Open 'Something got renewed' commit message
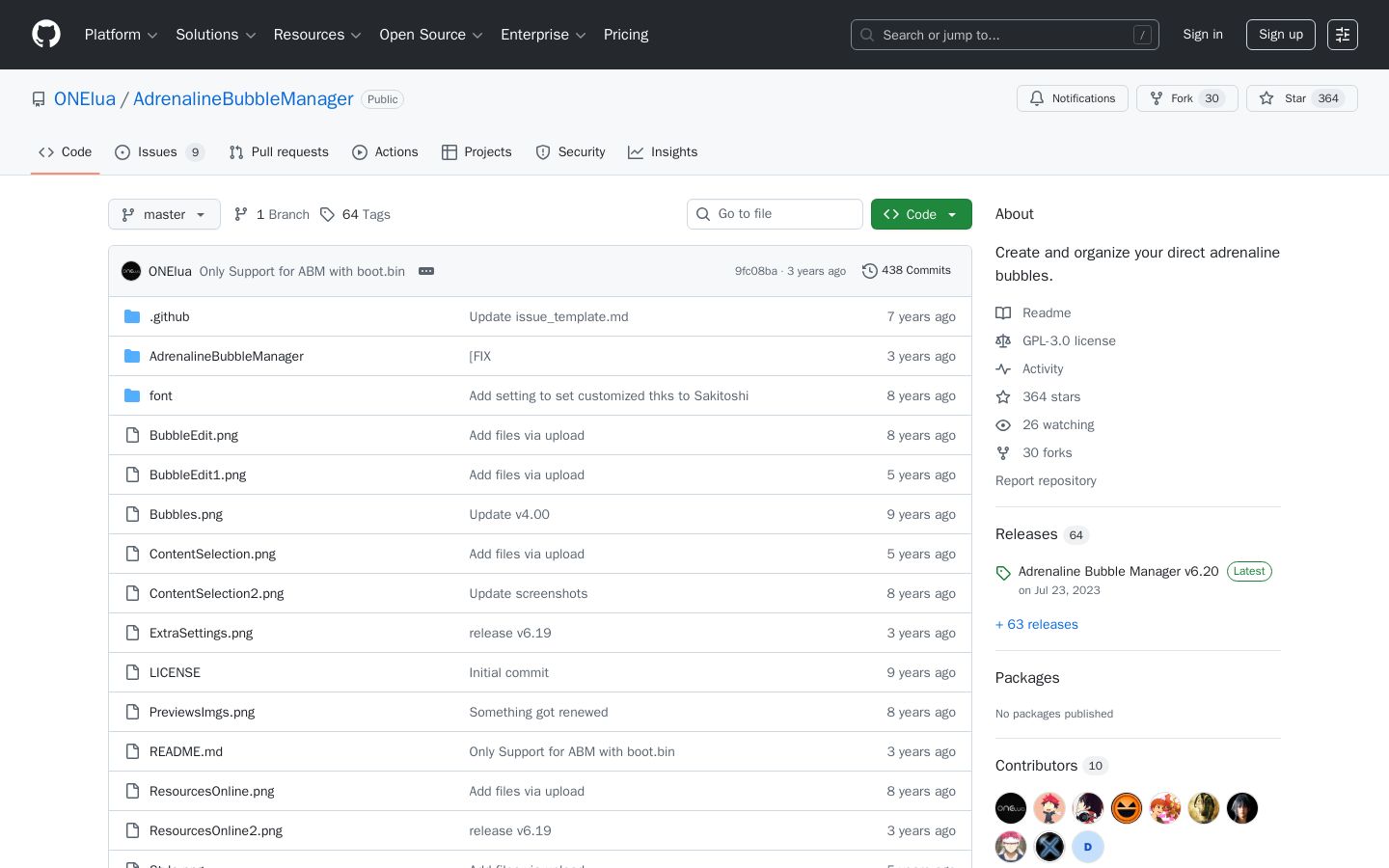Screen dimensions: 1389x868 [538, 712]
